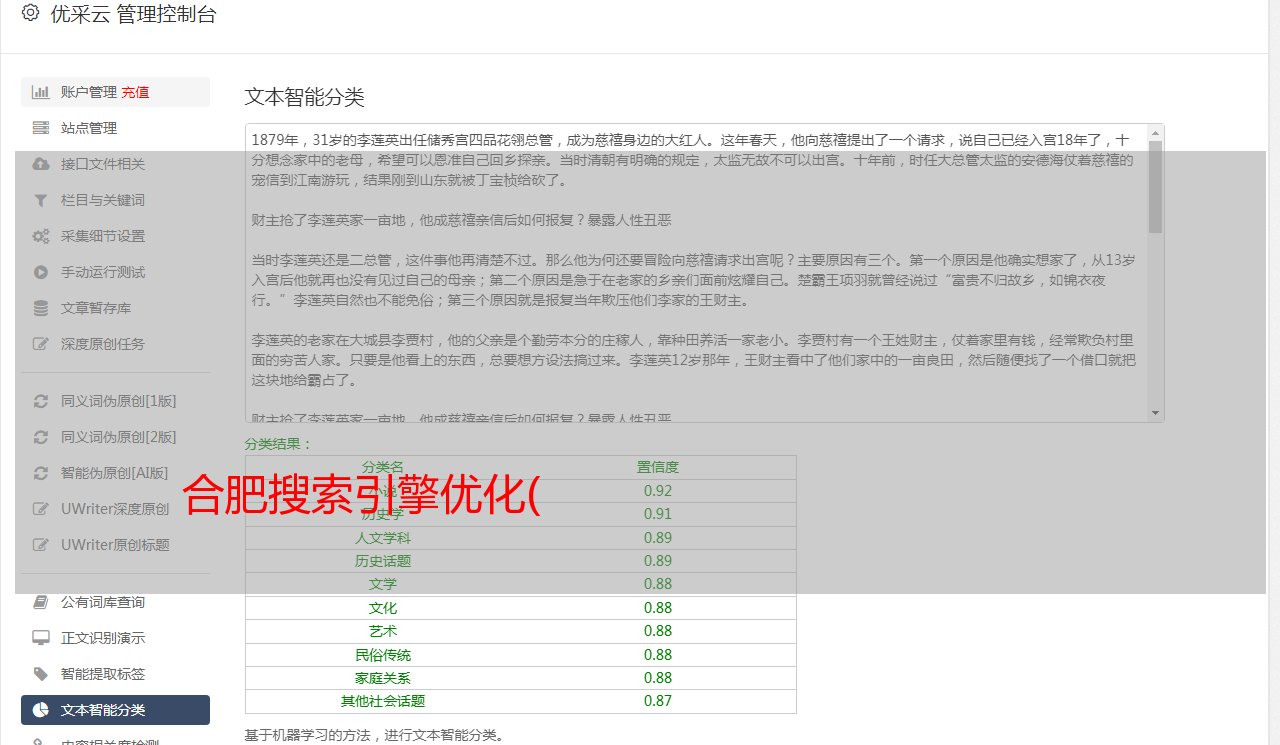1280x745 pixels.
Task: Open the 公有词库查询 page
Action: 102,602
